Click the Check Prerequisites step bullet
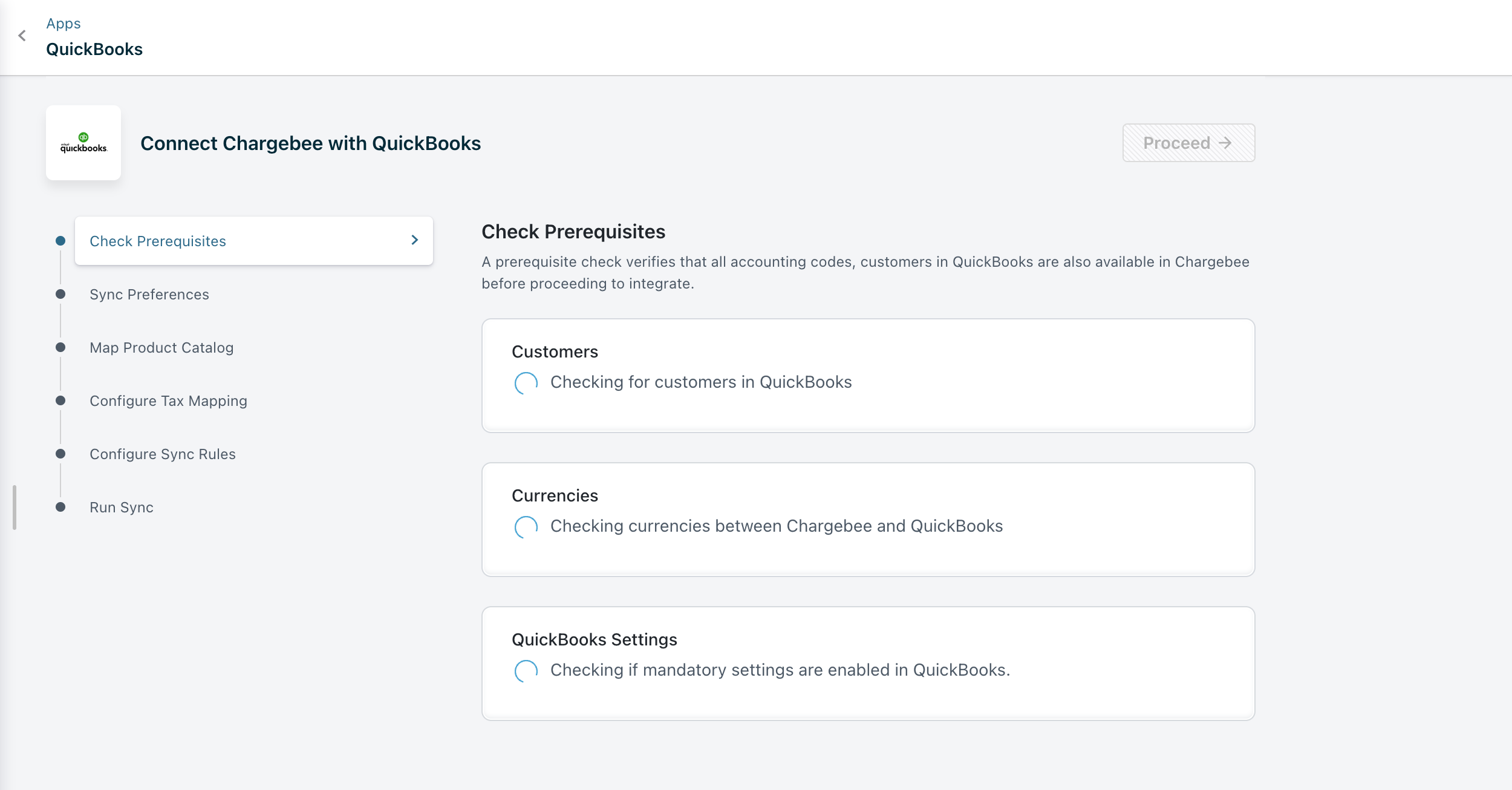1512x790 pixels. [x=60, y=241]
